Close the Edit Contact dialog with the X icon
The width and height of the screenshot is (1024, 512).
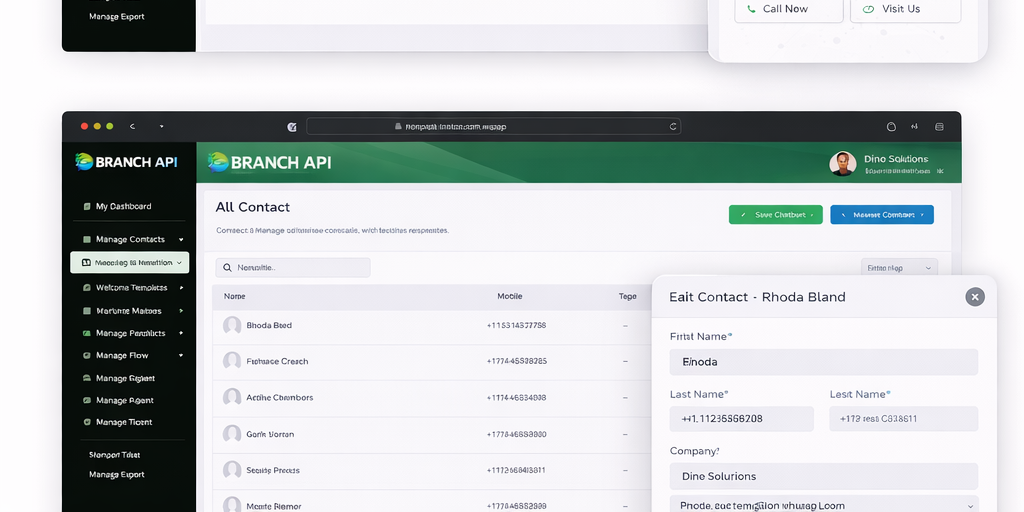tap(975, 297)
